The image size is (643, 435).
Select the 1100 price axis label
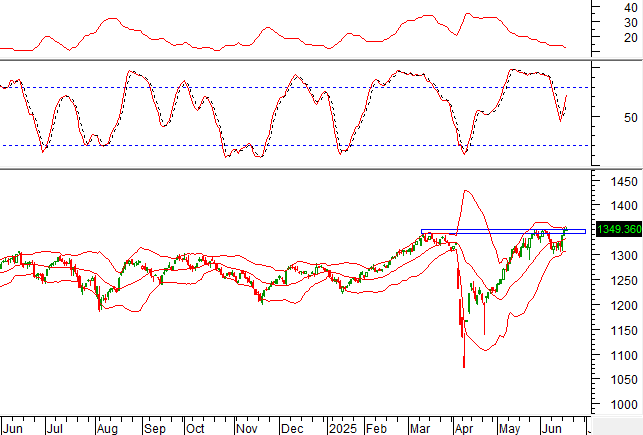coord(624,355)
